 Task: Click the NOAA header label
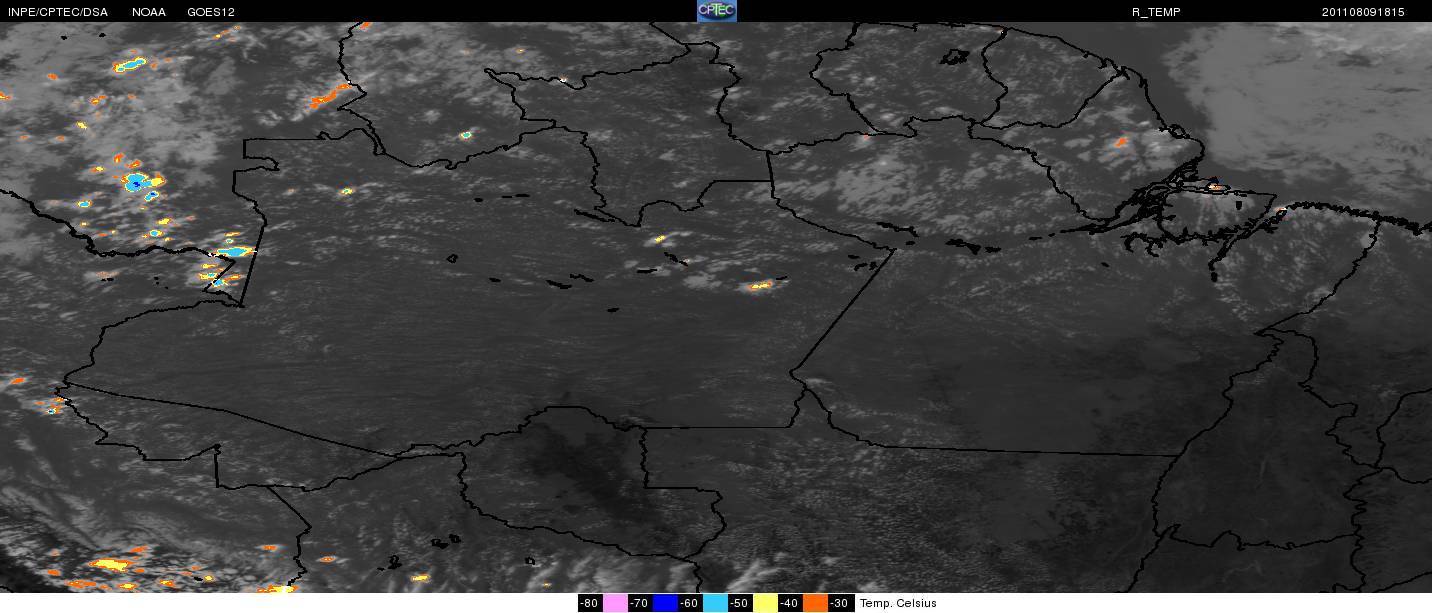click(x=149, y=12)
